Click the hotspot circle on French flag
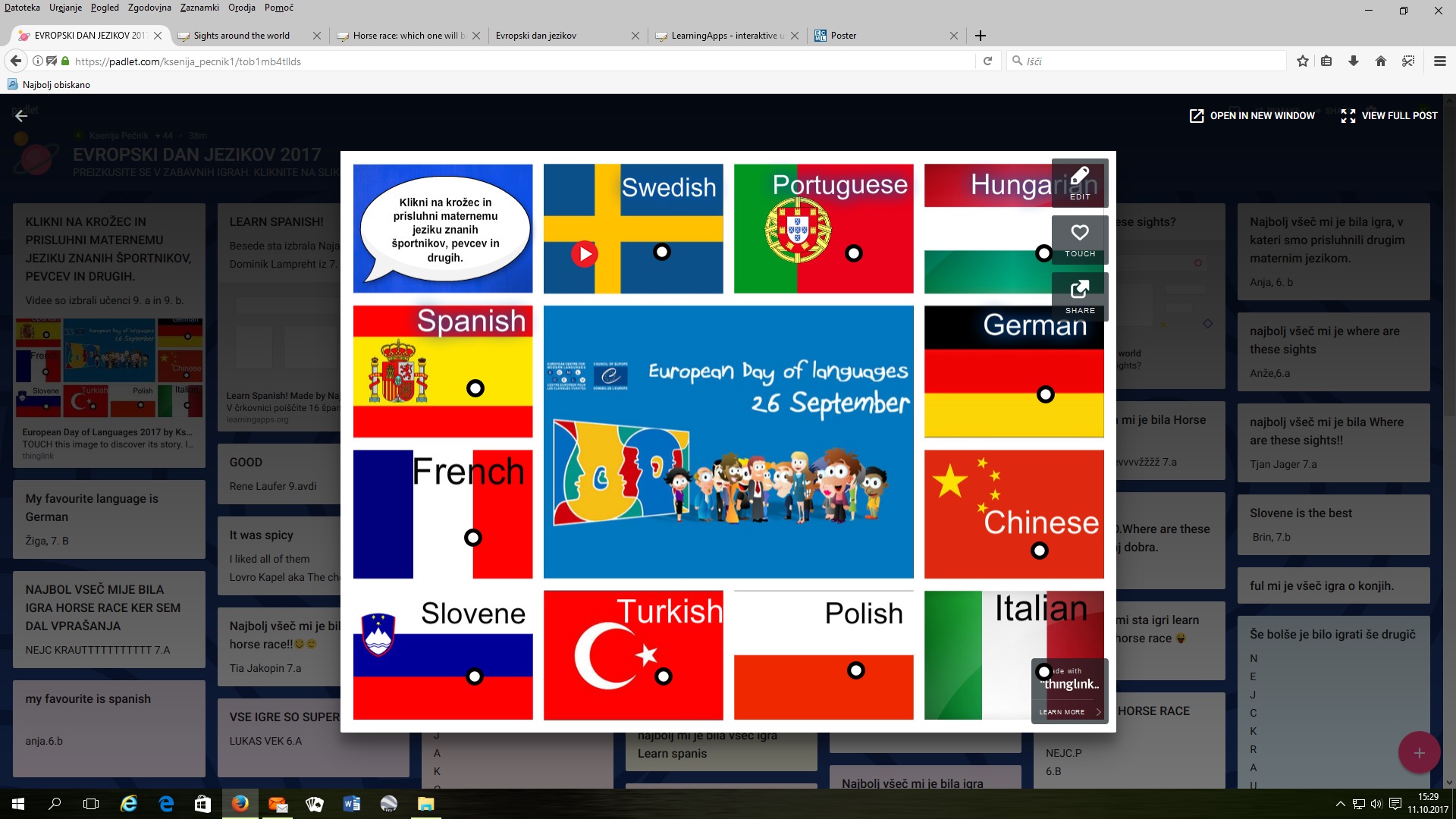The height and width of the screenshot is (819, 1456). pyautogui.click(x=472, y=538)
